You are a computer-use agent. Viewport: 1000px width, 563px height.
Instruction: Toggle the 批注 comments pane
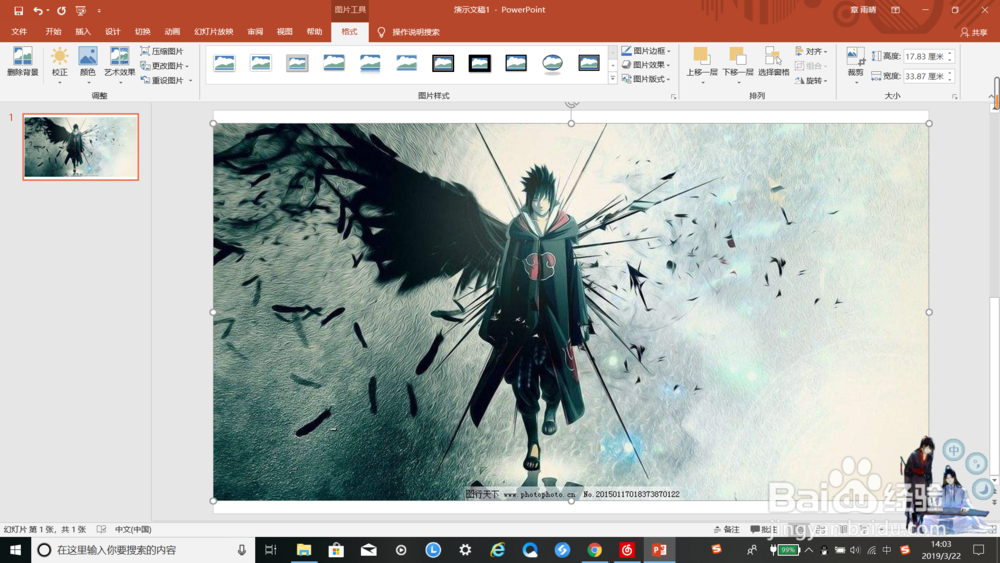[x=764, y=529]
